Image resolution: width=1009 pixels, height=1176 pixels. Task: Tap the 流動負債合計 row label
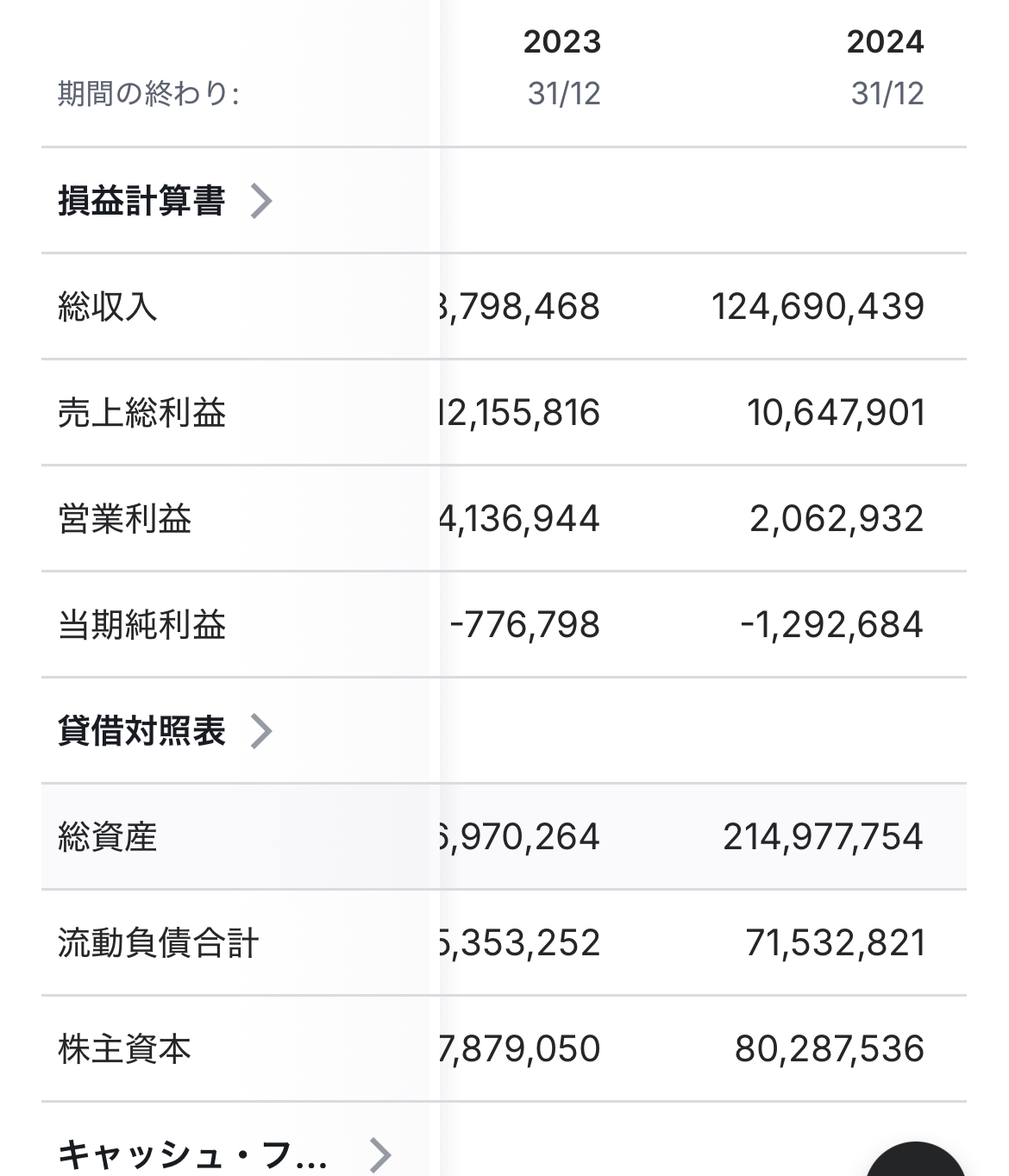[x=158, y=943]
